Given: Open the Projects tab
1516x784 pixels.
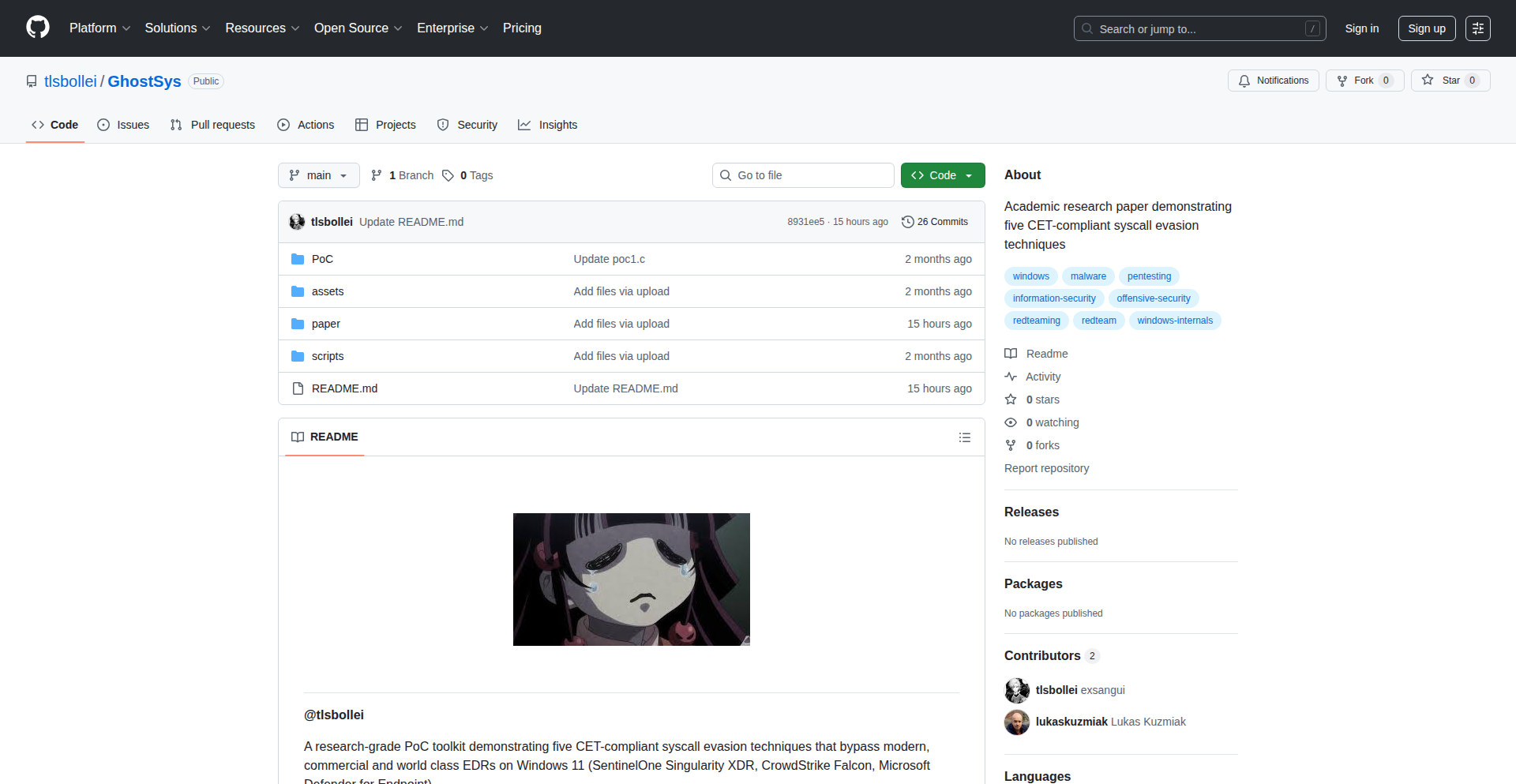Looking at the screenshot, I should coord(385,125).
